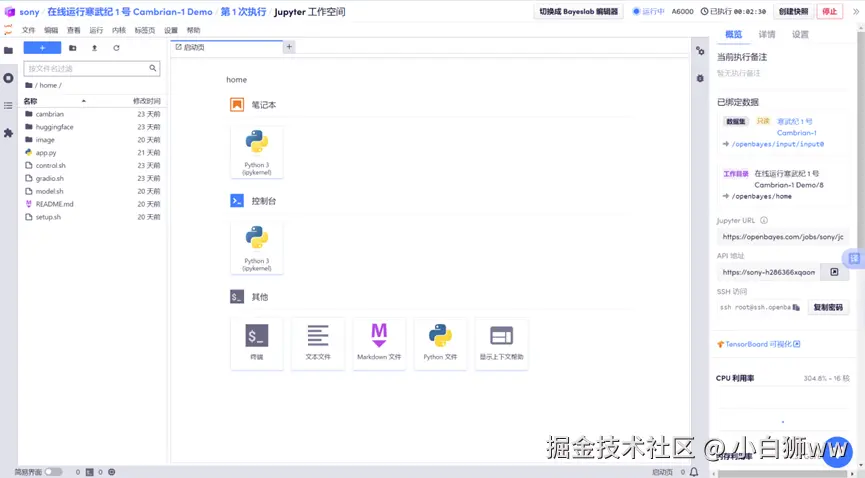Viewport: 865px width, 478px height.
Task: Open the 帮助 menu
Action: tap(193, 30)
